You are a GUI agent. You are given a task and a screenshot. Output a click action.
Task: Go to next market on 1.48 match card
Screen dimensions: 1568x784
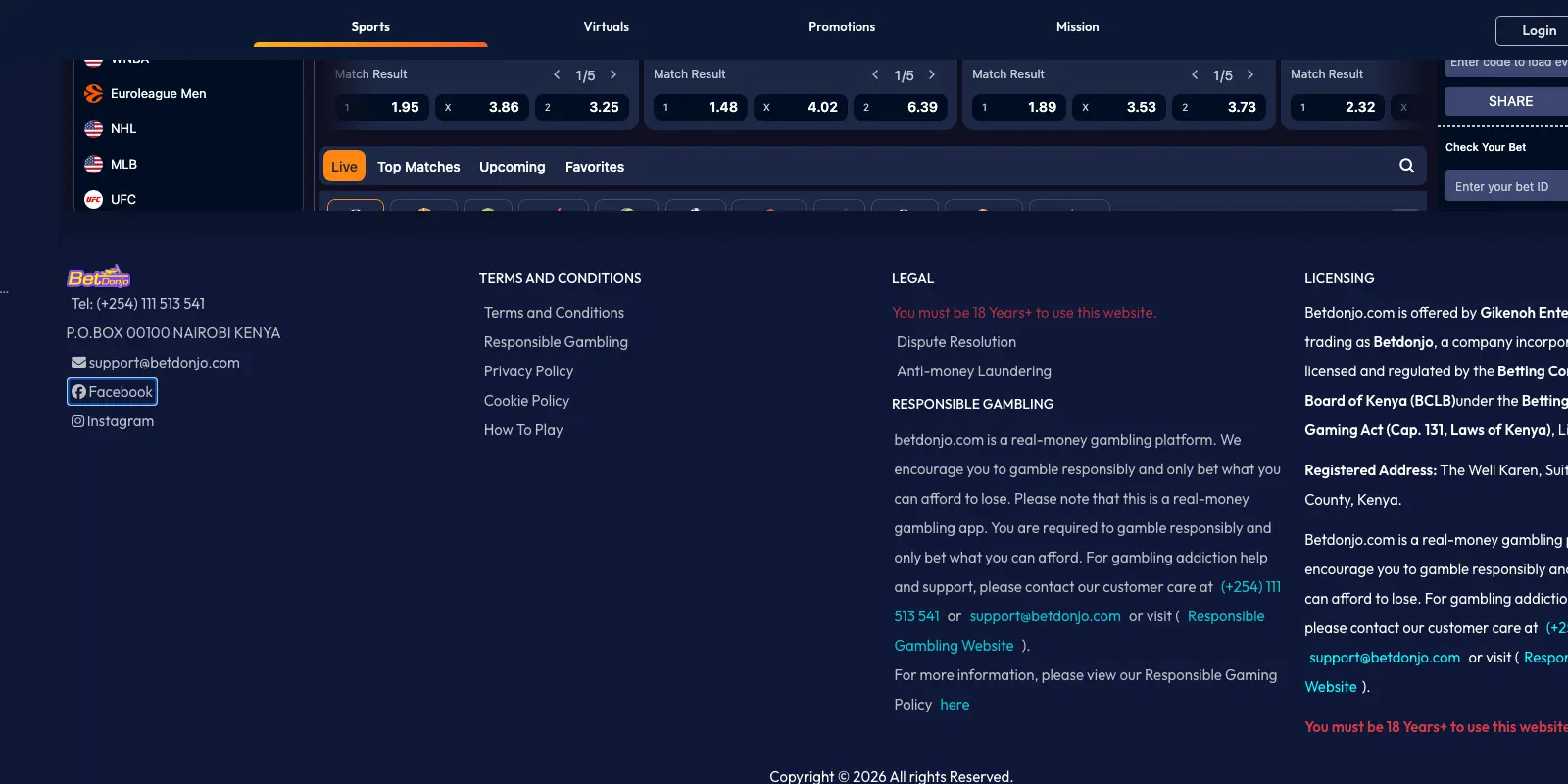click(932, 74)
